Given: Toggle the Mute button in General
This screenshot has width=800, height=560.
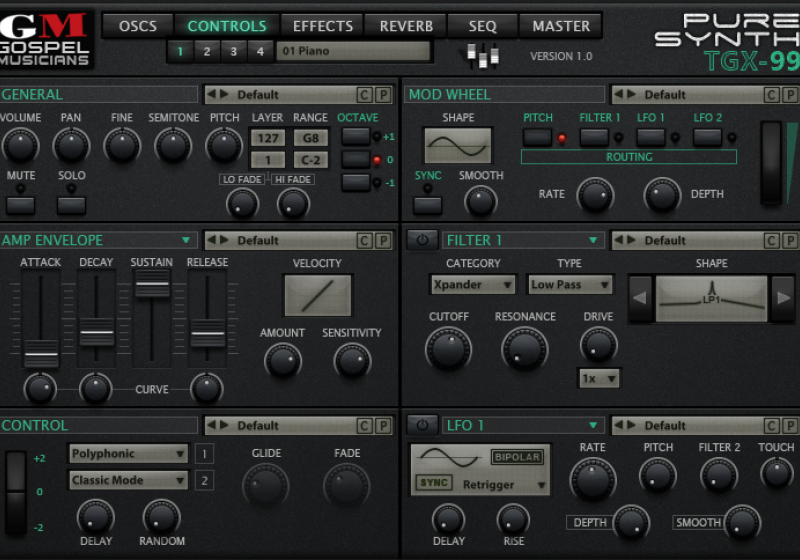Looking at the screenshot, I should [x=20, y=204].
